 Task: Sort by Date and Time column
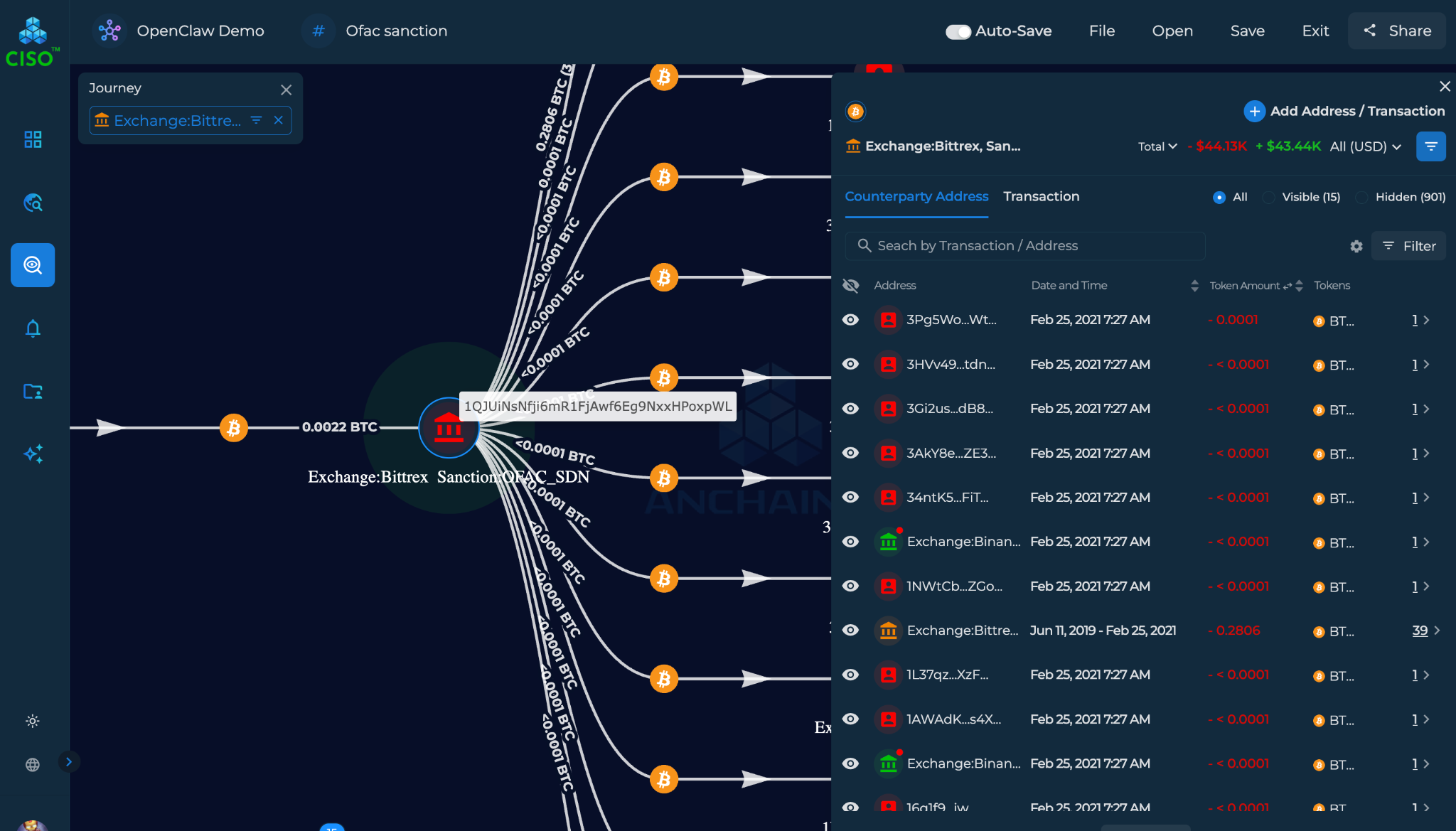point(1194,285)
